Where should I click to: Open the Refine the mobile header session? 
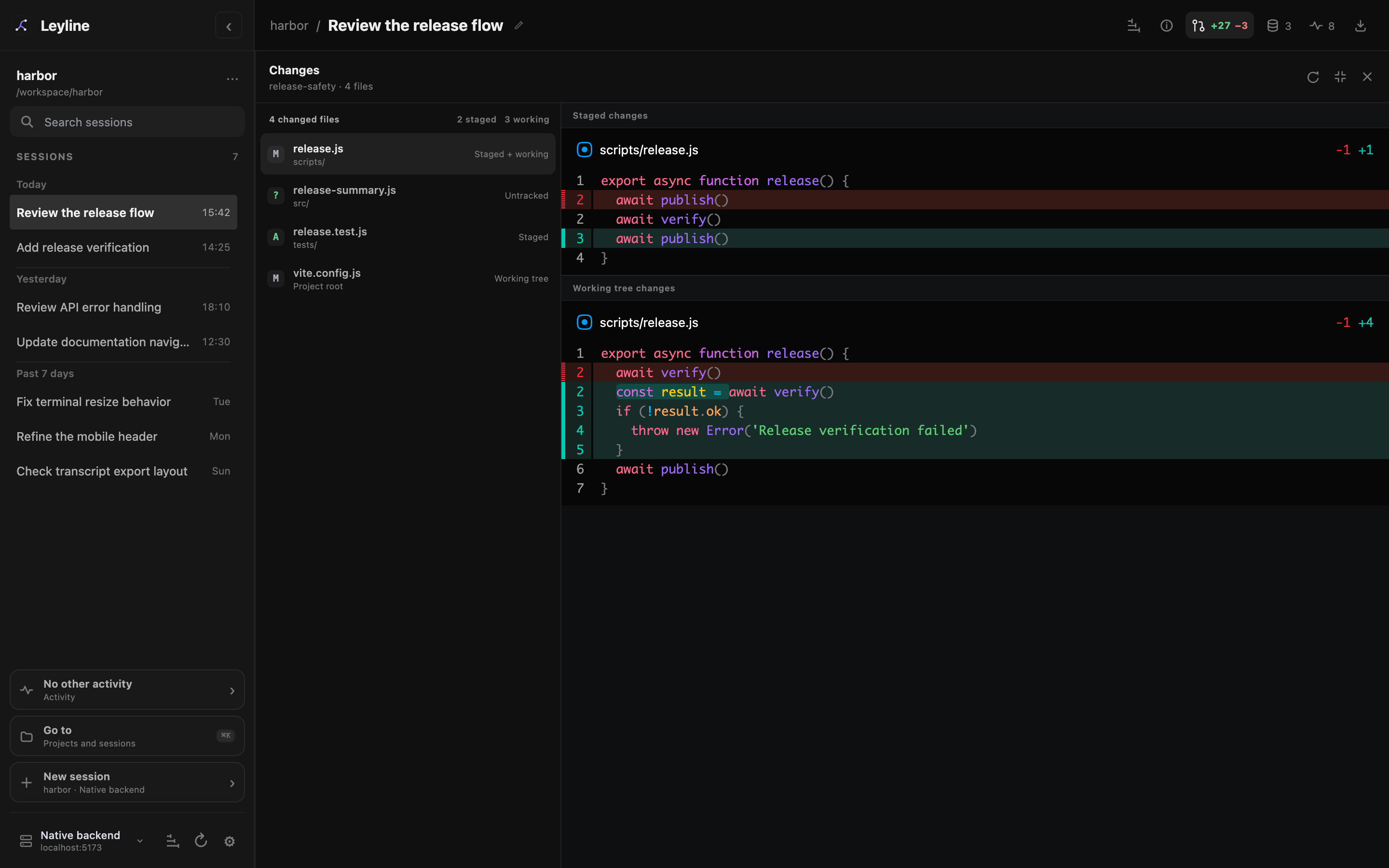(123, 436)
